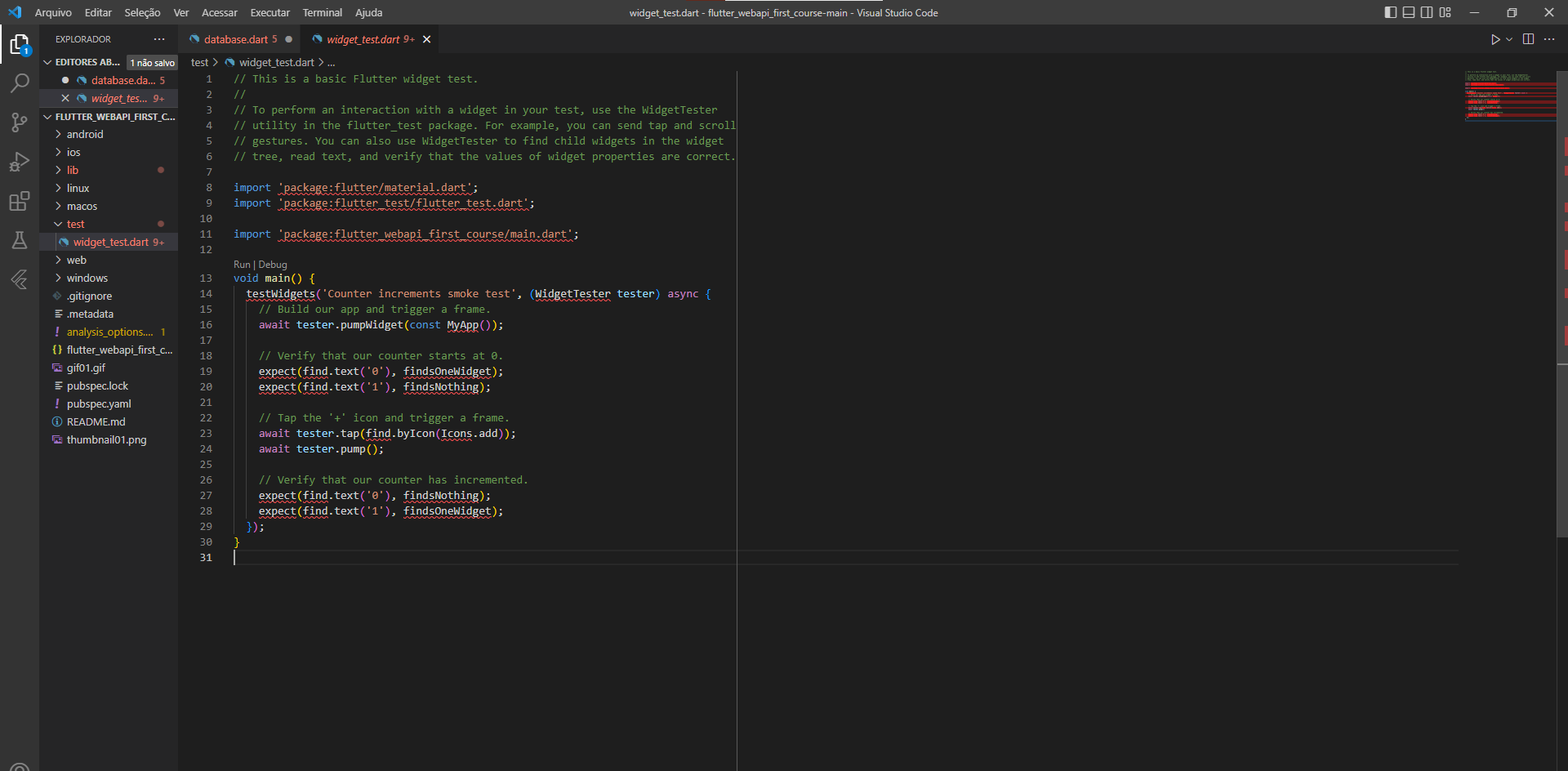Toggle secondary side bar layout
Screen dimensions: 1568x771
click(1427, 12)
